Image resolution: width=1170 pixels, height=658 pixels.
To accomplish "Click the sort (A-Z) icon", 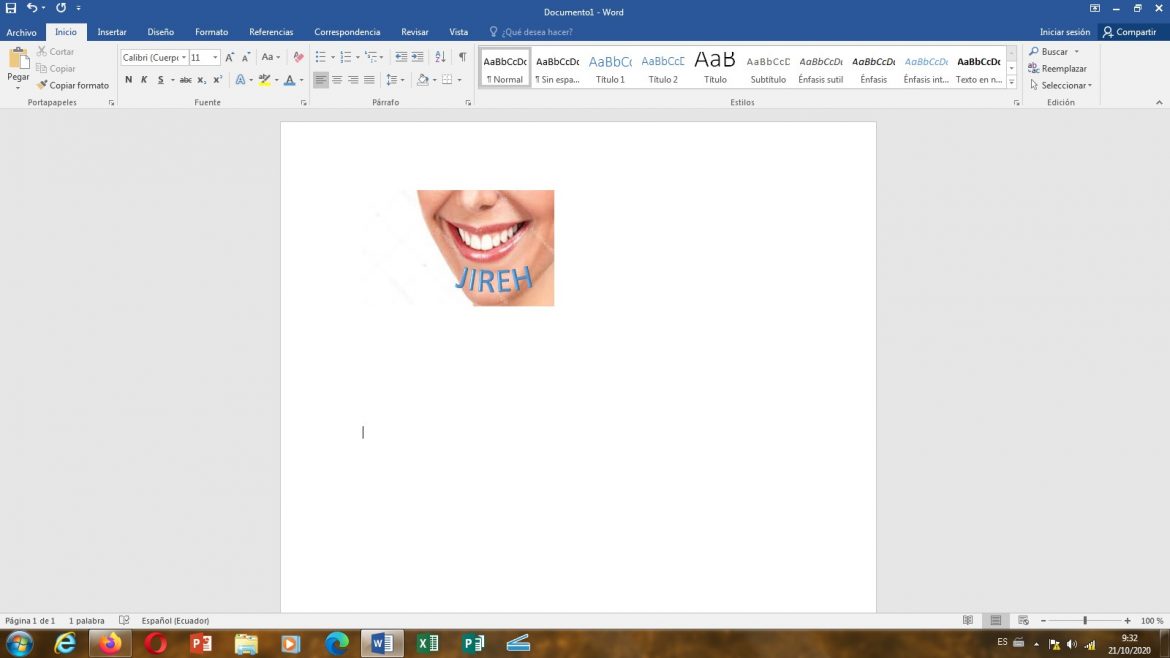I will pos(440,57).
